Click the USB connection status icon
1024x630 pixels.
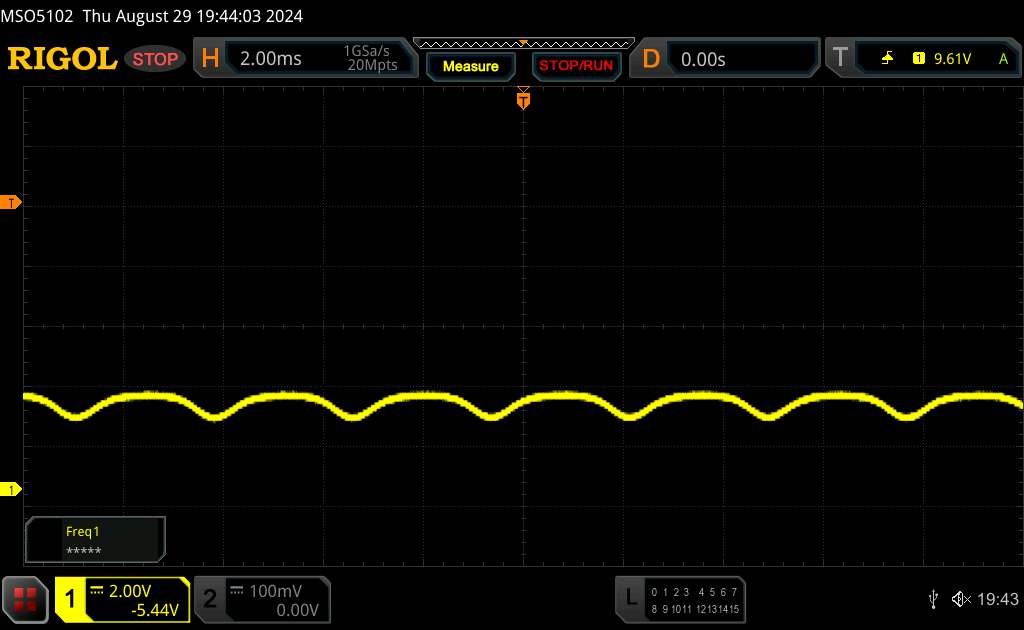tap(933, 598)
